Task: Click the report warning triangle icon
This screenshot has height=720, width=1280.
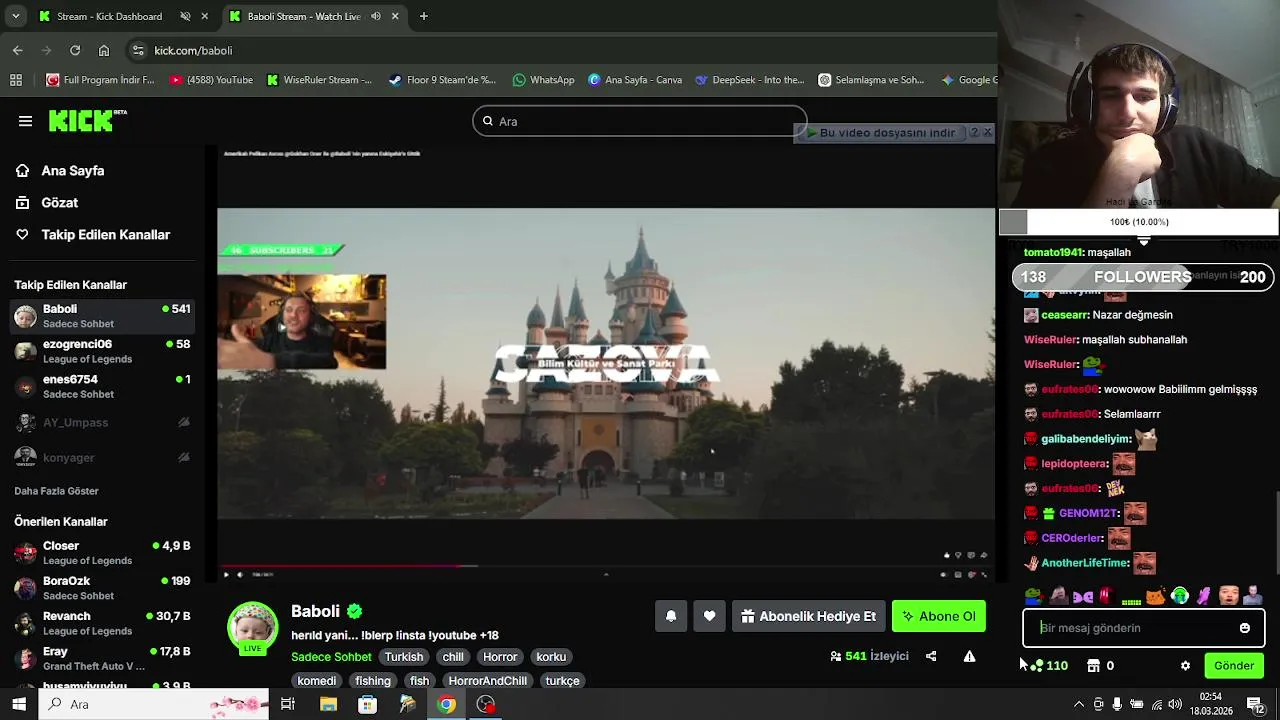Action: coord(969,656)
